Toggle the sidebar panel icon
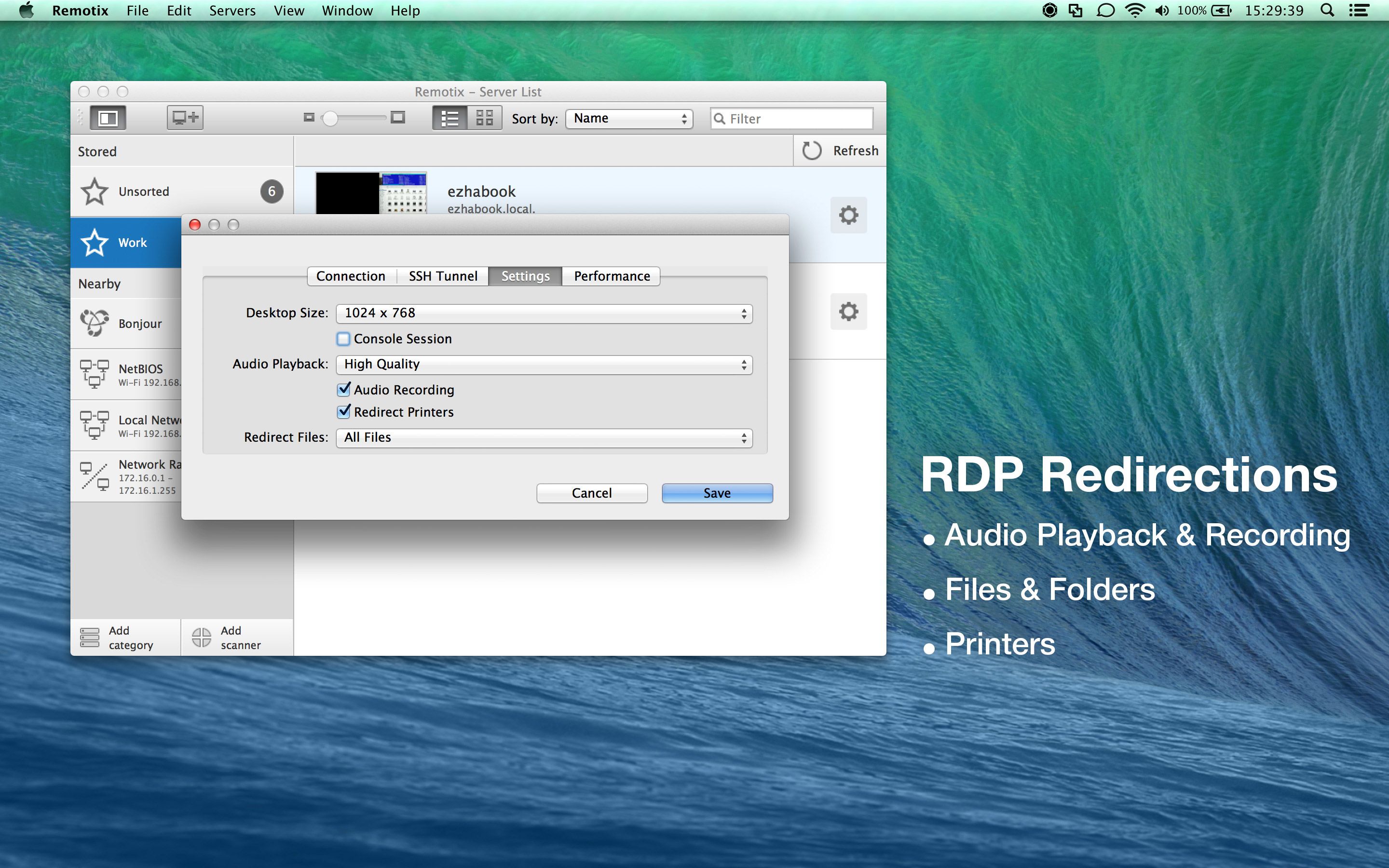This screenshot has width=1389, height=868. tap(108, 118)
